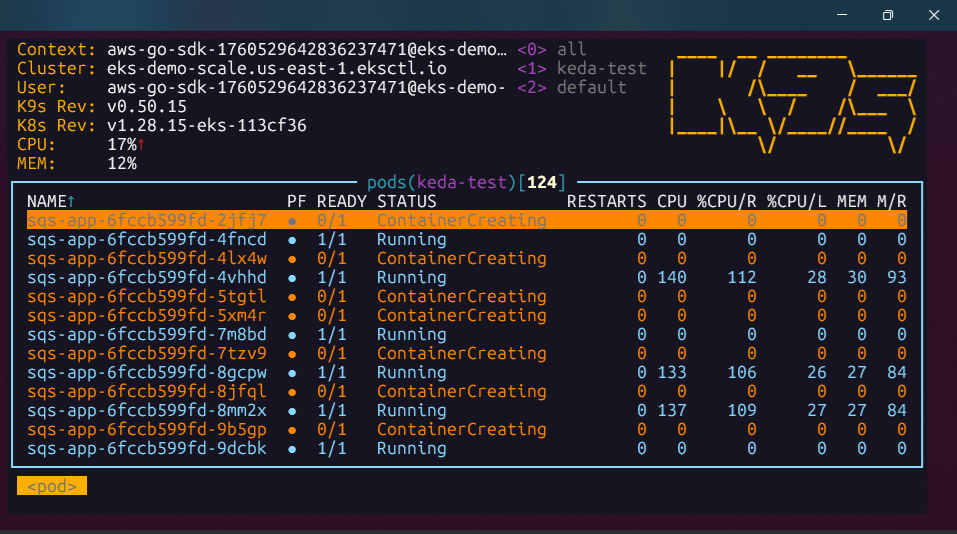Click the RESTARTS column header
957x534 pixels.
[x=606, y=202]
